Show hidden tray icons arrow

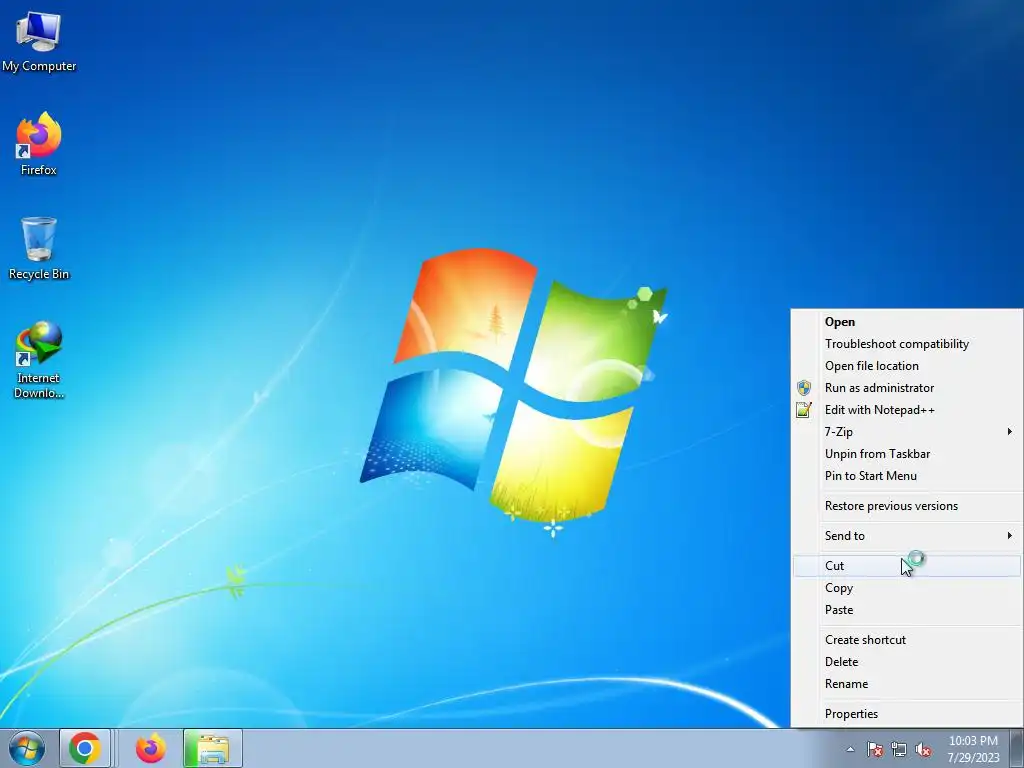(850, 749)
